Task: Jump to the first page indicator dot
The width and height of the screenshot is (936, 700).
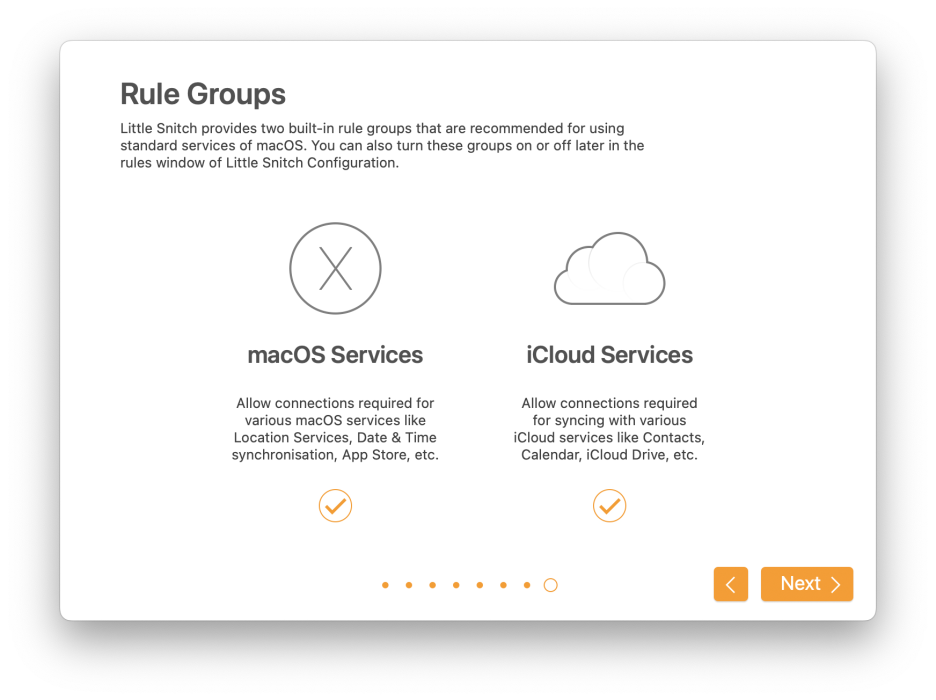Action: click(386, 585)
